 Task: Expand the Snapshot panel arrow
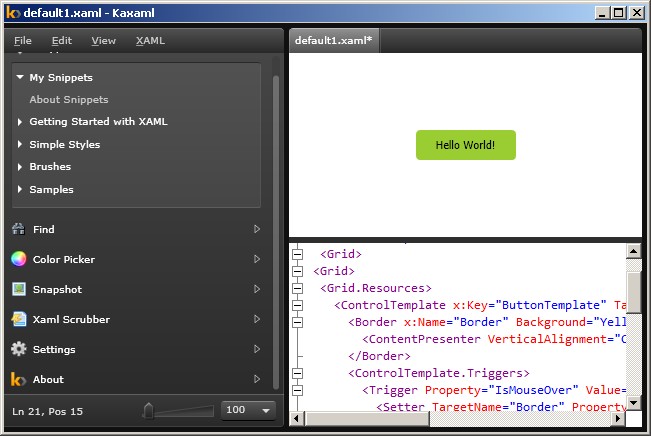[x=257, y=289]
